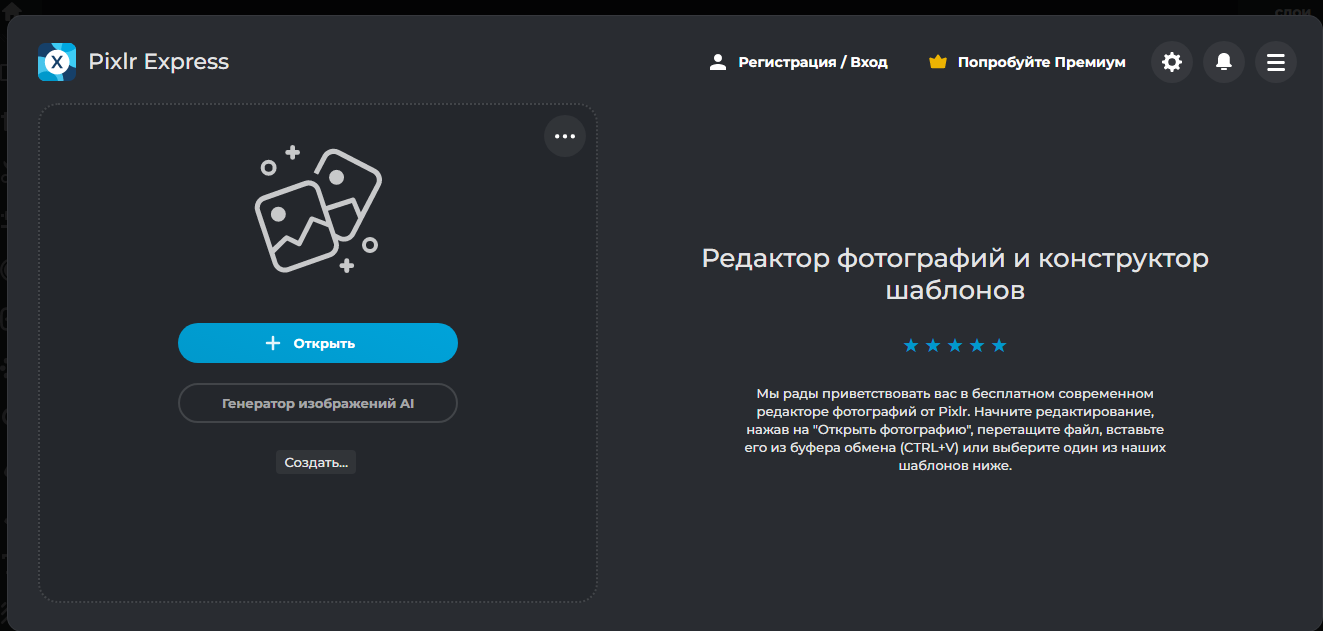The height and width of the screenshot is (631, 1323).
Task: Click the three-dots more options button
Action: coord(565,136)
